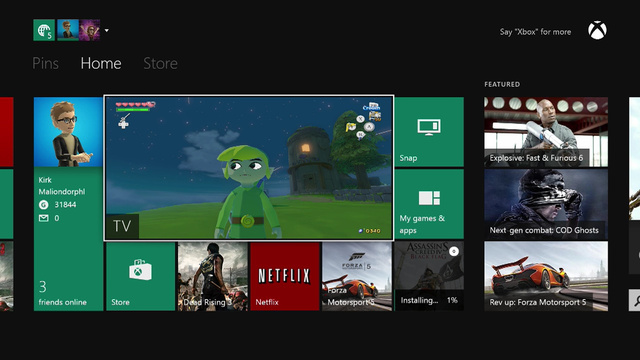Click the green globe profile icon
640x360 pixels.
pos(44,30)
